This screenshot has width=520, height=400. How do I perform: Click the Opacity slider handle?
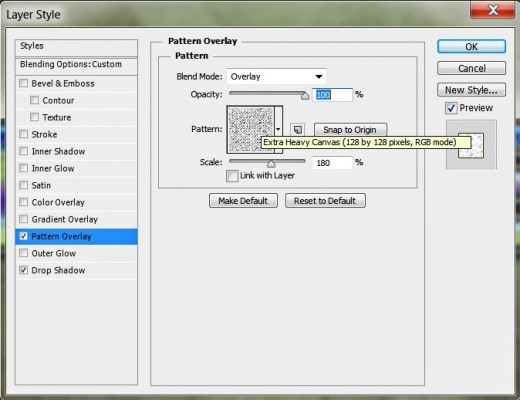305,96
